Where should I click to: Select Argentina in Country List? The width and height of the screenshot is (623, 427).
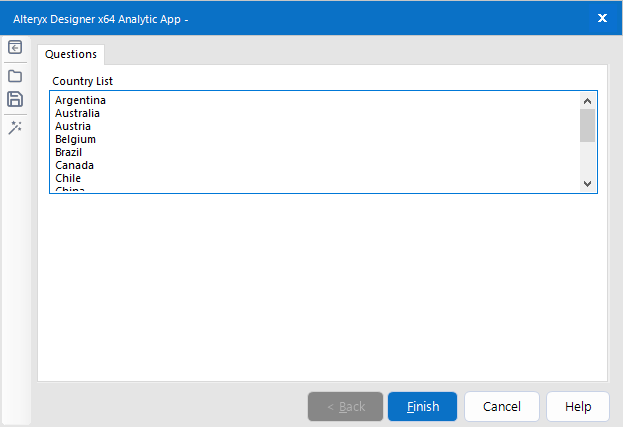coord(81,100)
